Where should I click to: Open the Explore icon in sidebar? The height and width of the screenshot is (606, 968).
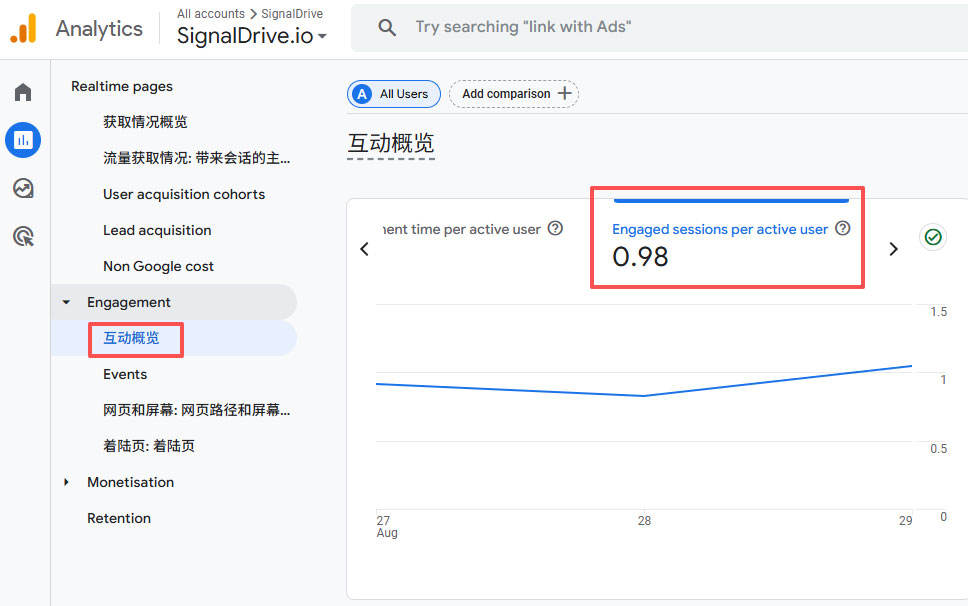(23, 188)
